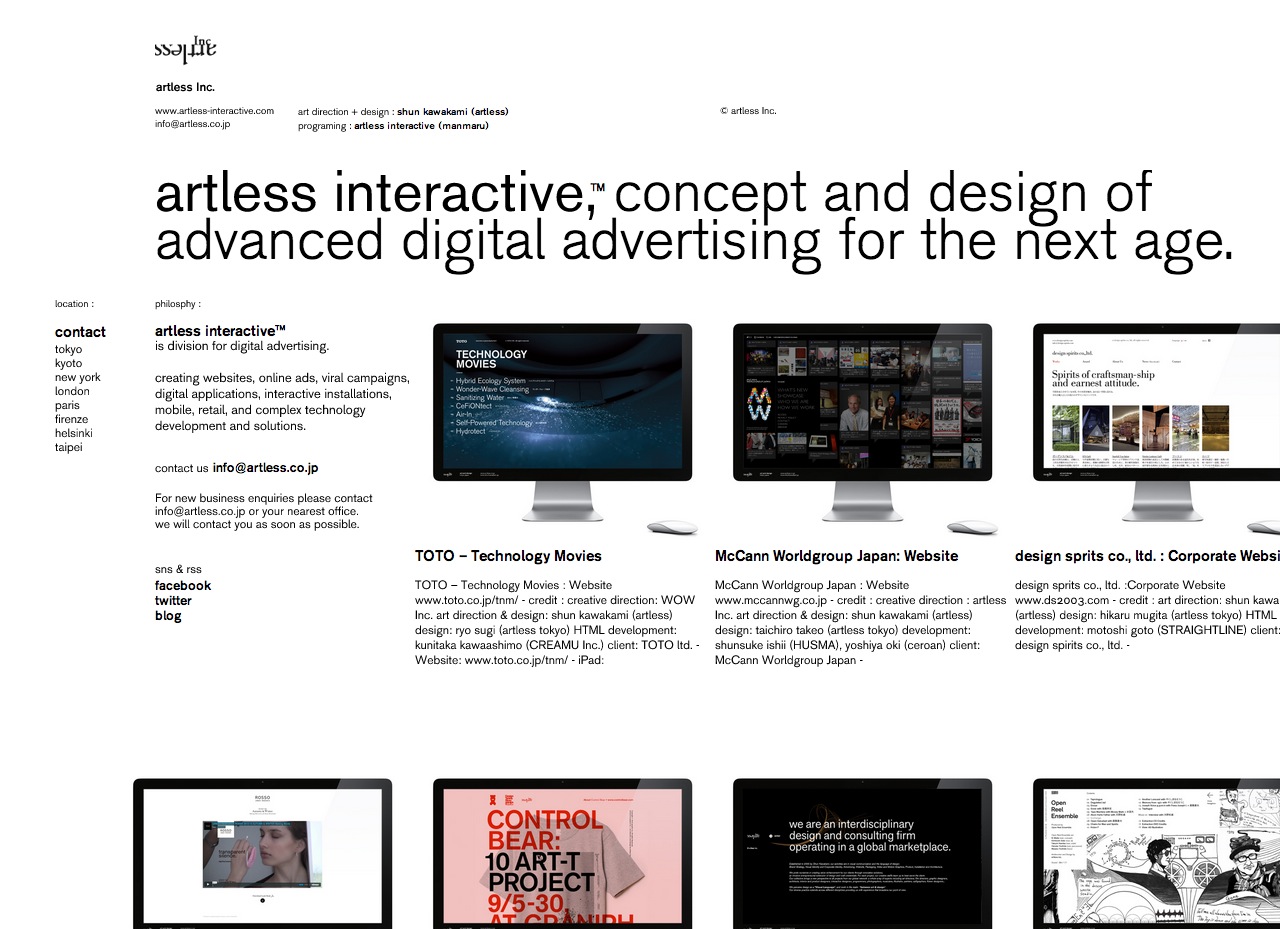Click the 'location :' label
1280x929 pixels.
74,303
